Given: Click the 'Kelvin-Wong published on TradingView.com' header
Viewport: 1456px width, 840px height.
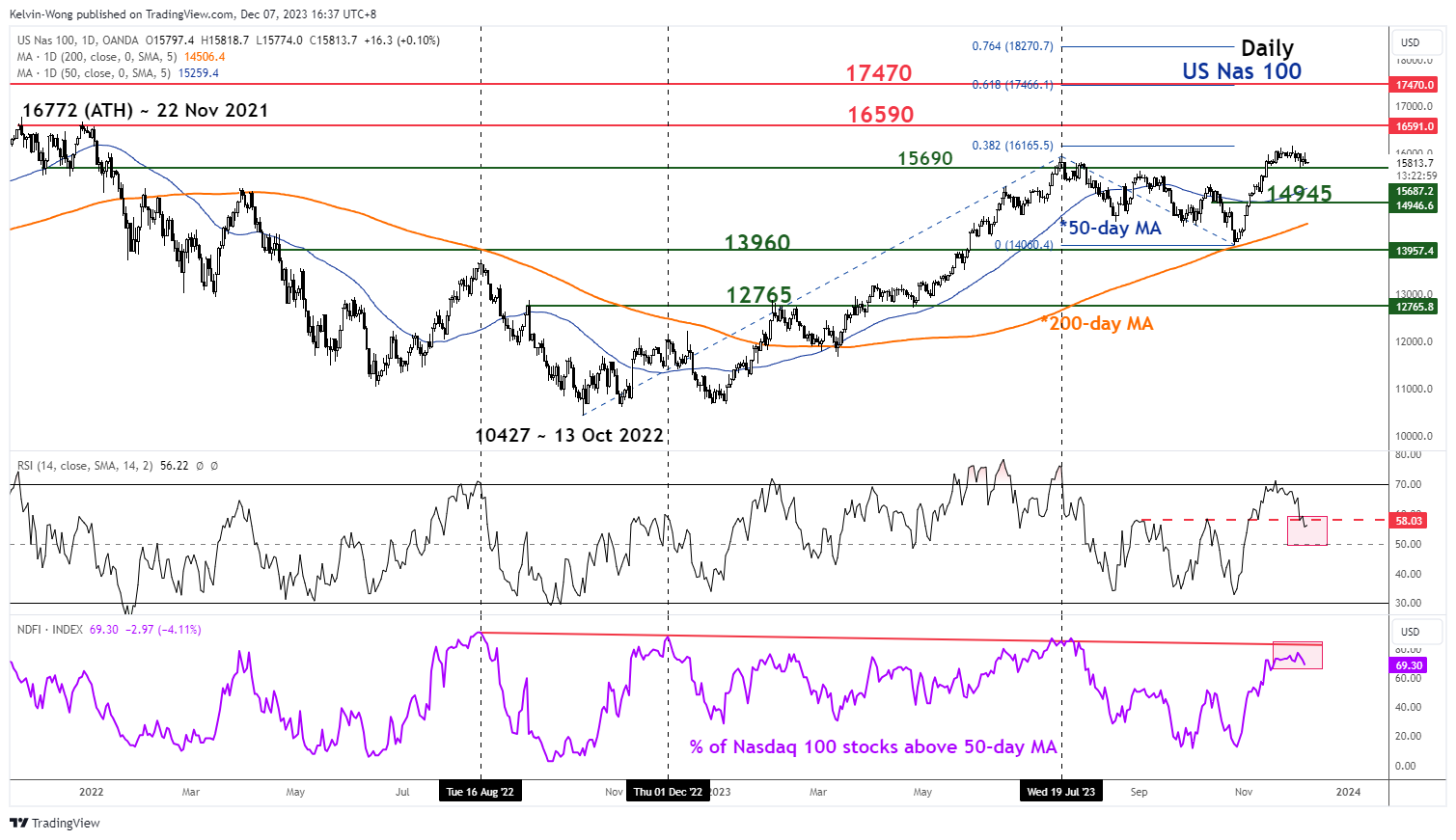Looking at the screenshot, I should pyautogui.click(x=123, y=14).
